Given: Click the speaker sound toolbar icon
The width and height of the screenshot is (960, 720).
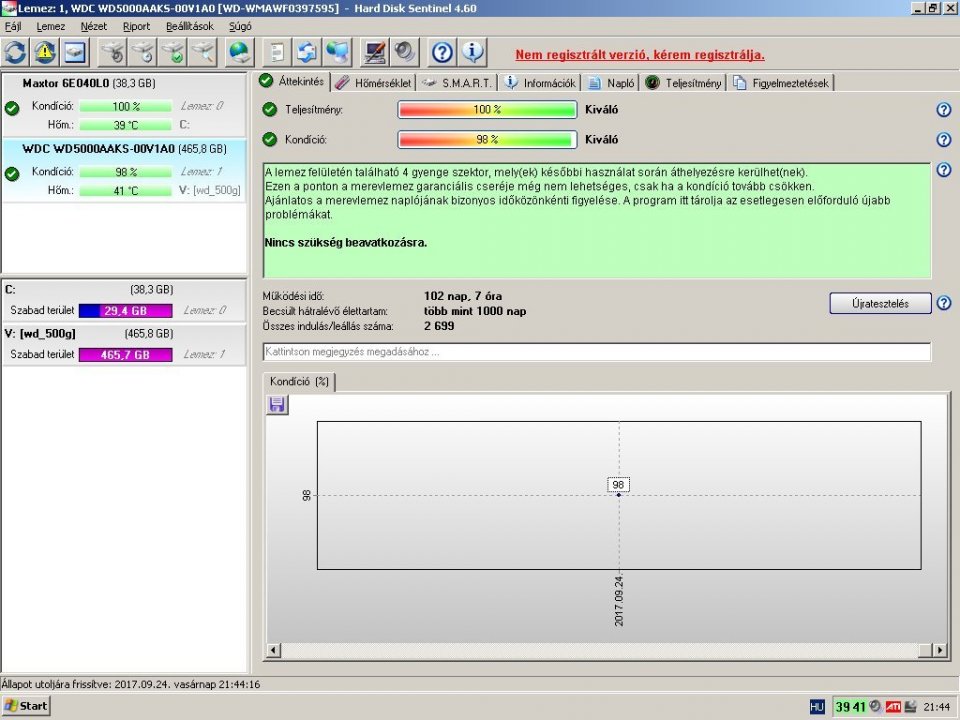Looking at the screenshot, I should pos(404,53).
